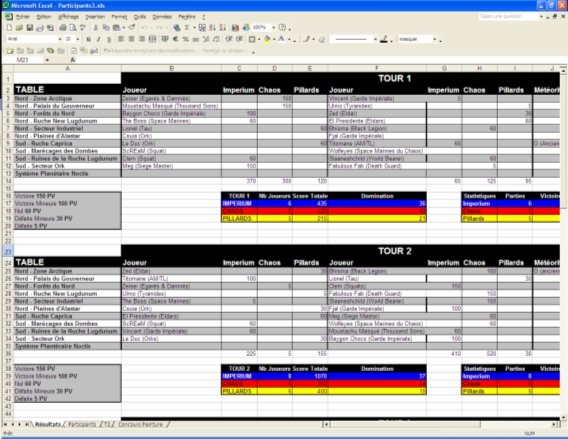Open the Insertion menu
568x439 pixels.
(x=95, y=17)
